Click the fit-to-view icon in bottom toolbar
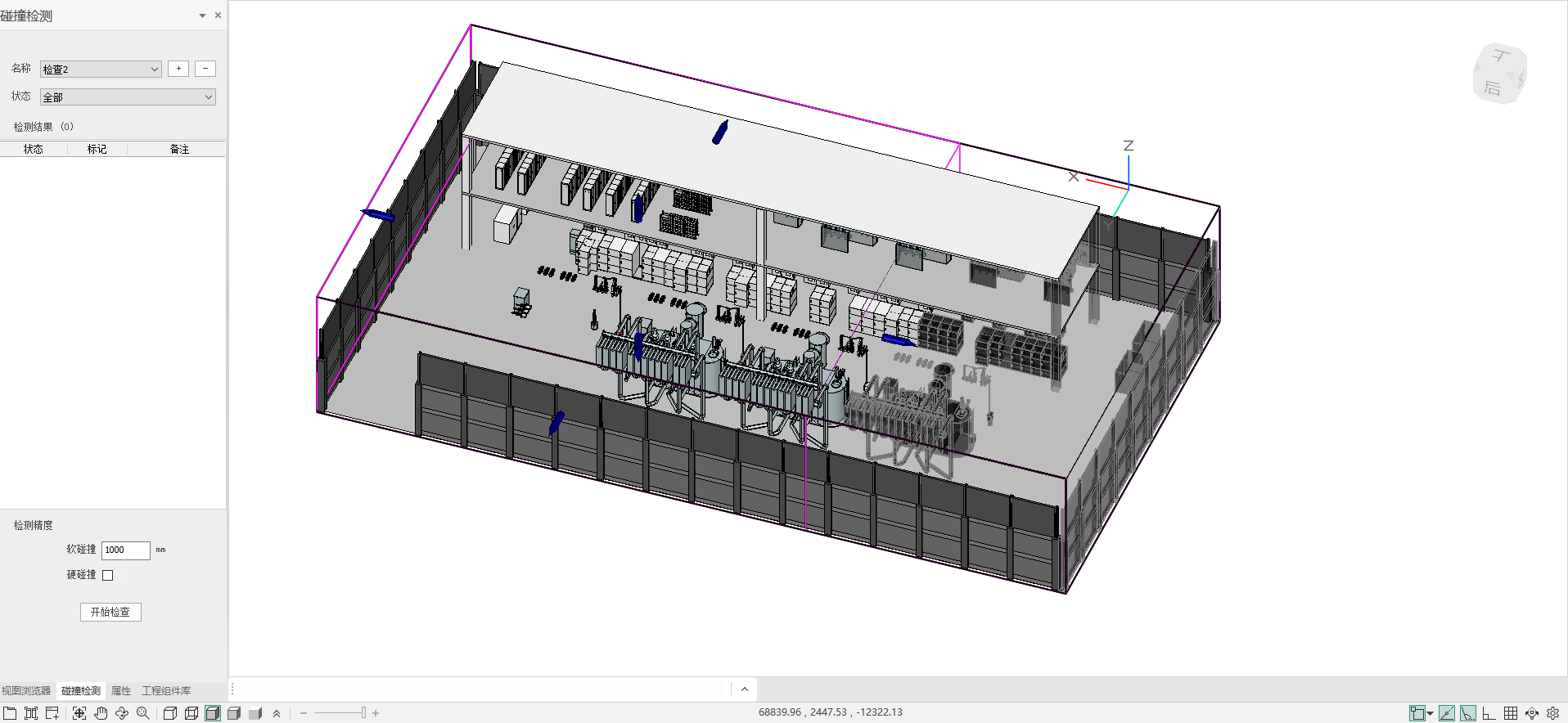The image size is (1568, 723). [x=79, y=713]
